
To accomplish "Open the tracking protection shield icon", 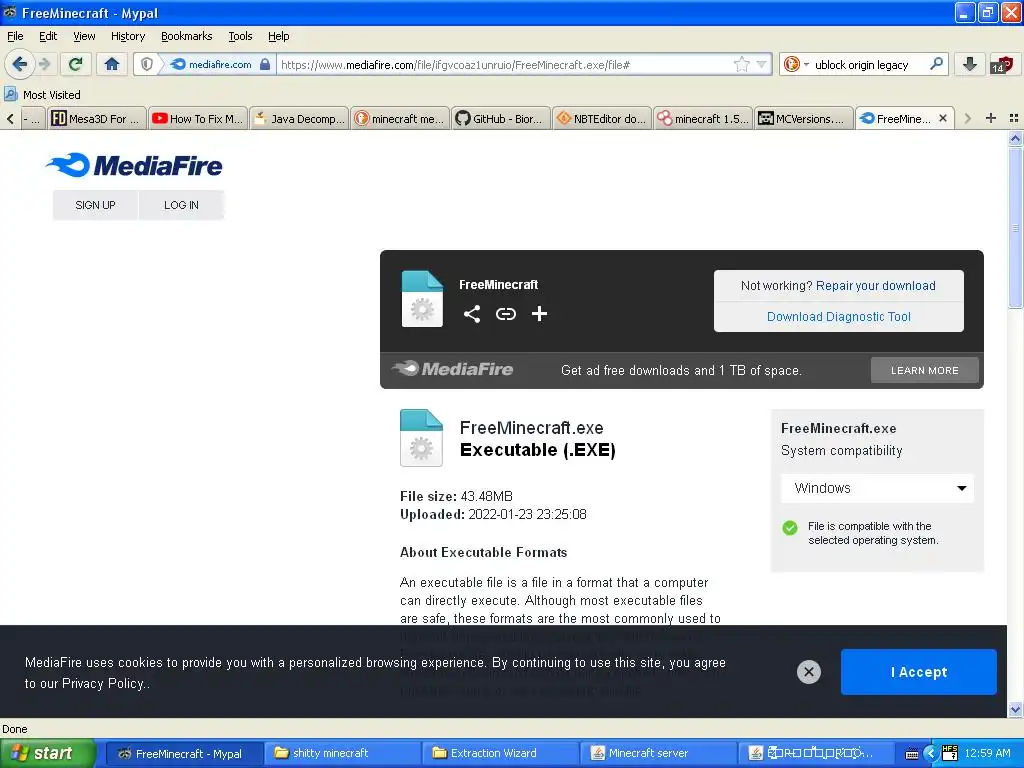I will click(147, 64).
